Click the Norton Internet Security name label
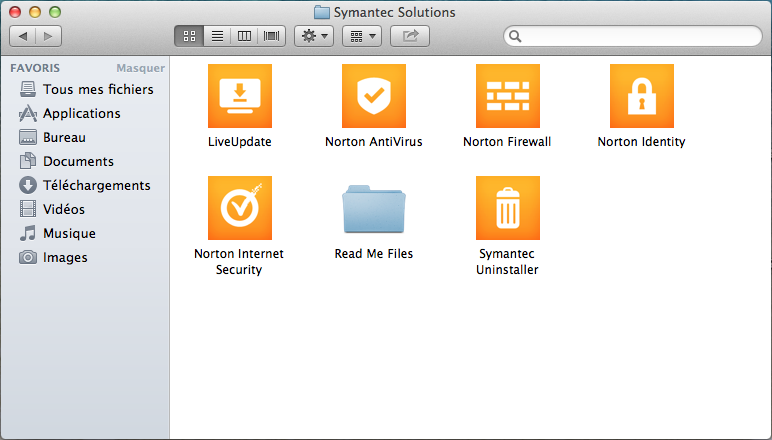Screen dimensions: 772x440 [239, 261]
